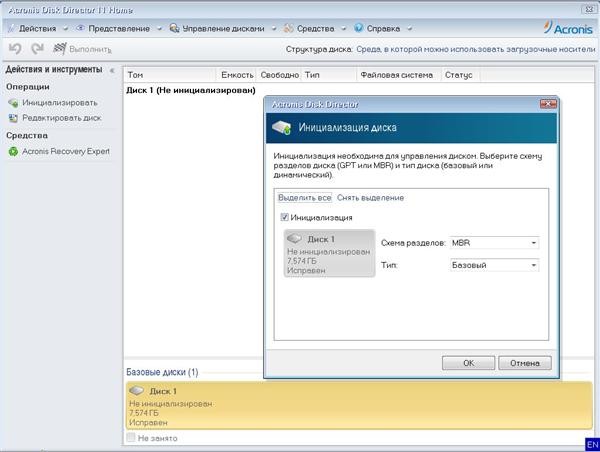Open the Схема разделов MBR dropdown

coord(494,243)
